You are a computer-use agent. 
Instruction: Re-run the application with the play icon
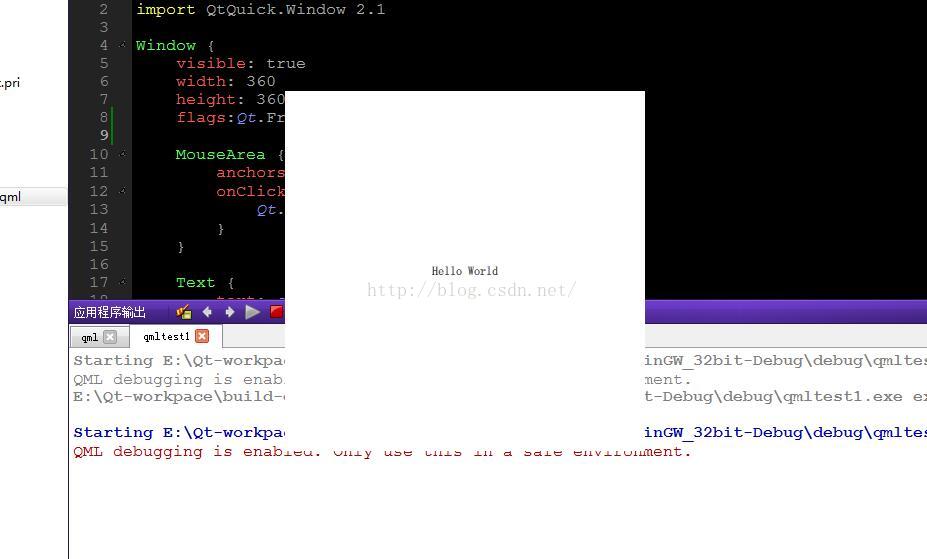coord(252,311)
